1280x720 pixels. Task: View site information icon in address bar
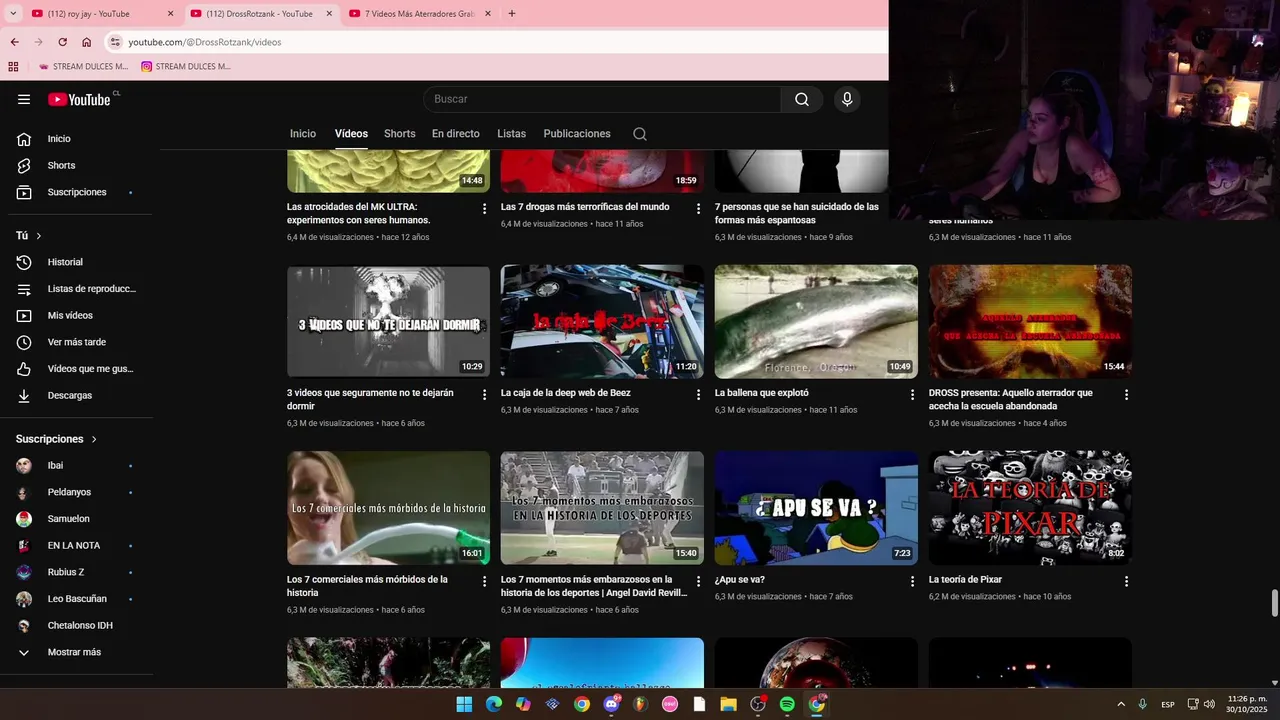click(115, 42)
